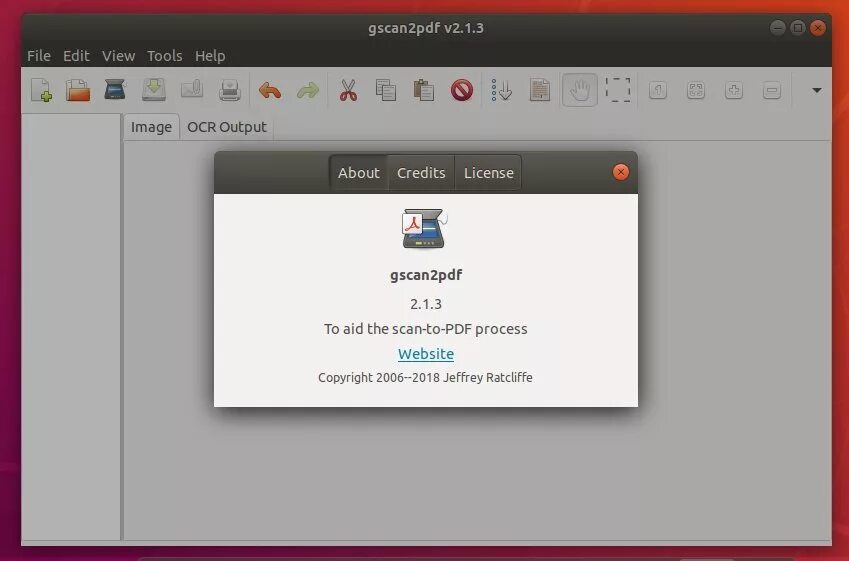This screenshot has width=849, height=561.
Task: Toggle the rectangular selection tool
Action: [x=618, y=90]
